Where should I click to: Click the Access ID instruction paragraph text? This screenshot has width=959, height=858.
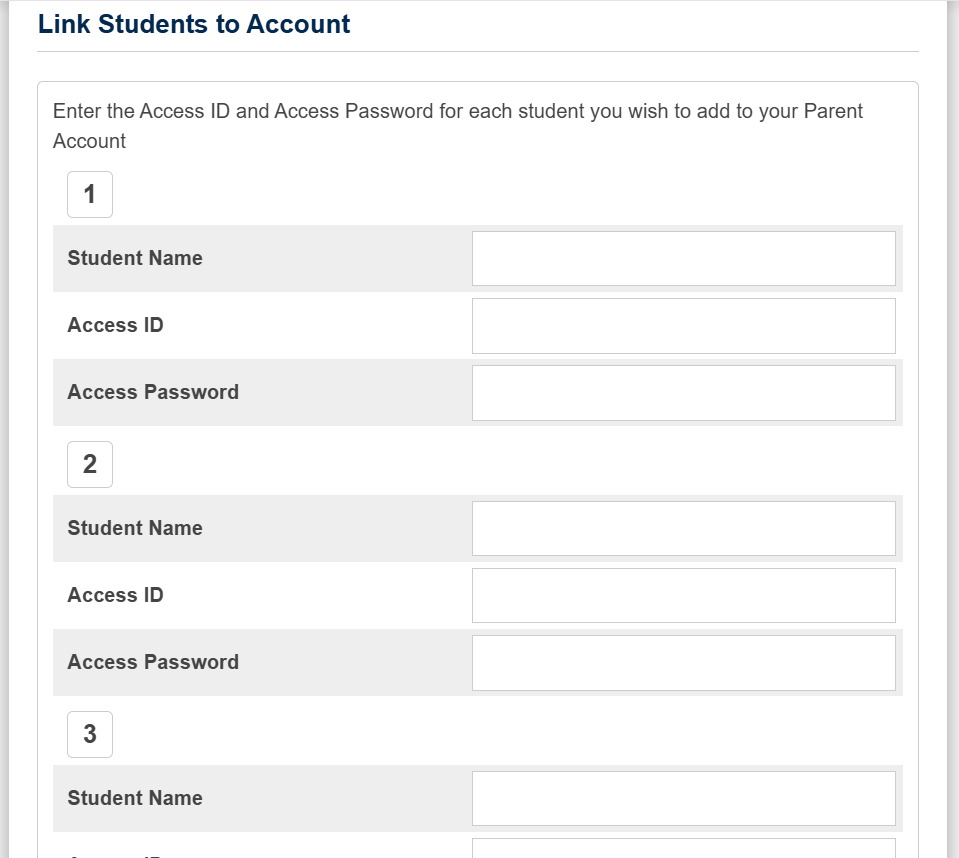[x=457, y=112]
